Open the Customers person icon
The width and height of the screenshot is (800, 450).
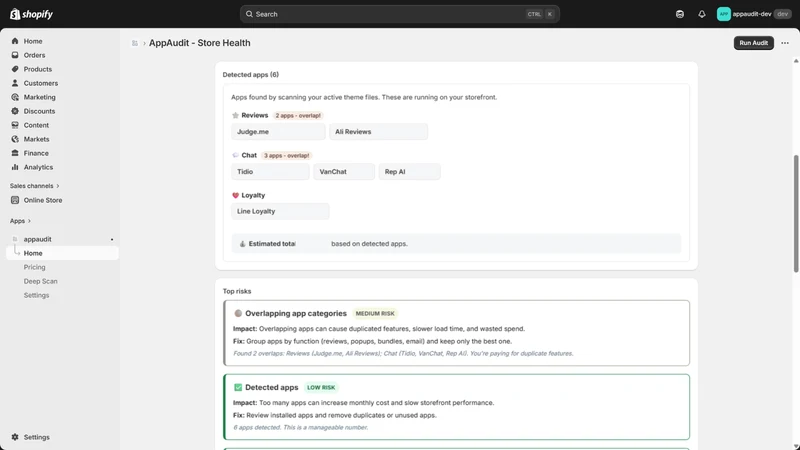15,83
